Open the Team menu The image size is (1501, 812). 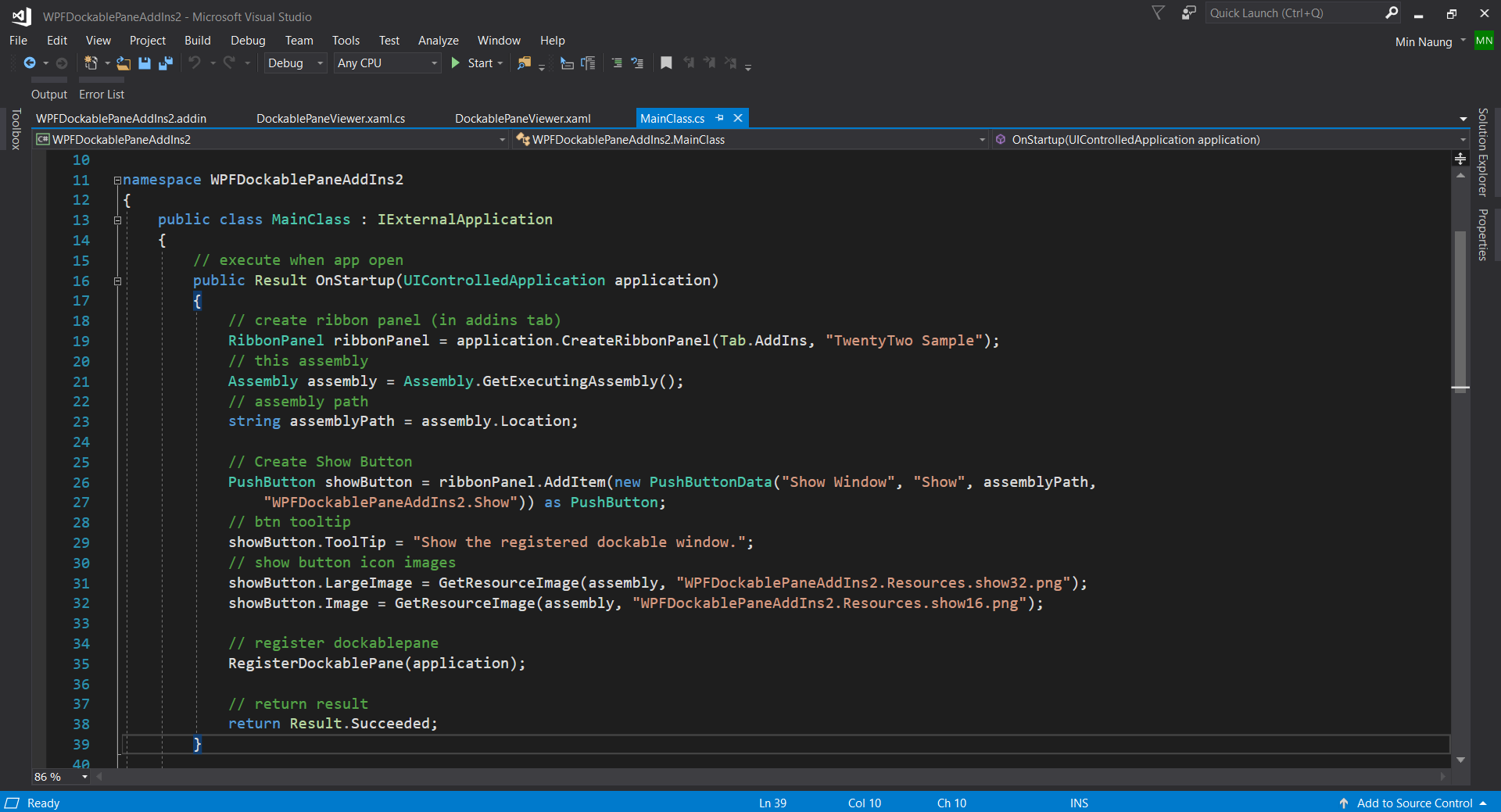pos(299,40)
